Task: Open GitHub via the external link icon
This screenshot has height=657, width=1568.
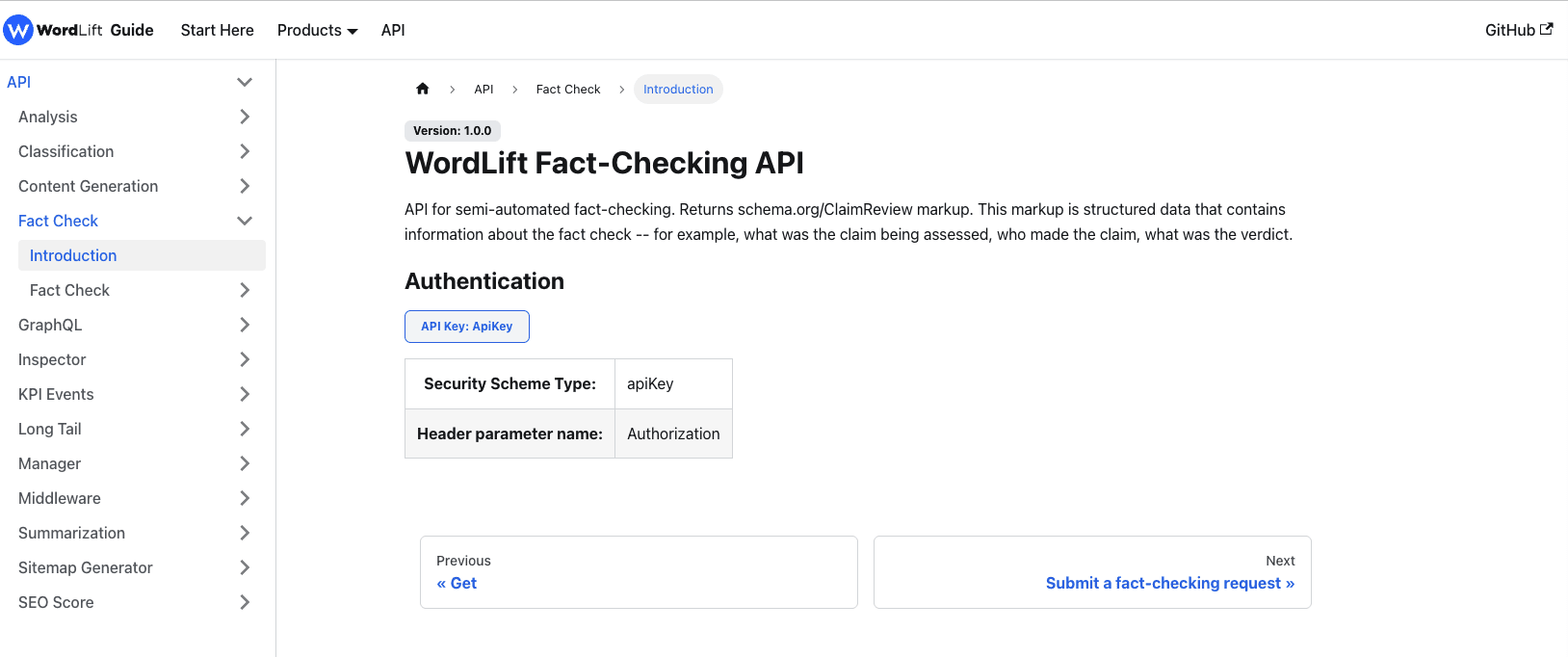Action: [x=1548, y=29]
